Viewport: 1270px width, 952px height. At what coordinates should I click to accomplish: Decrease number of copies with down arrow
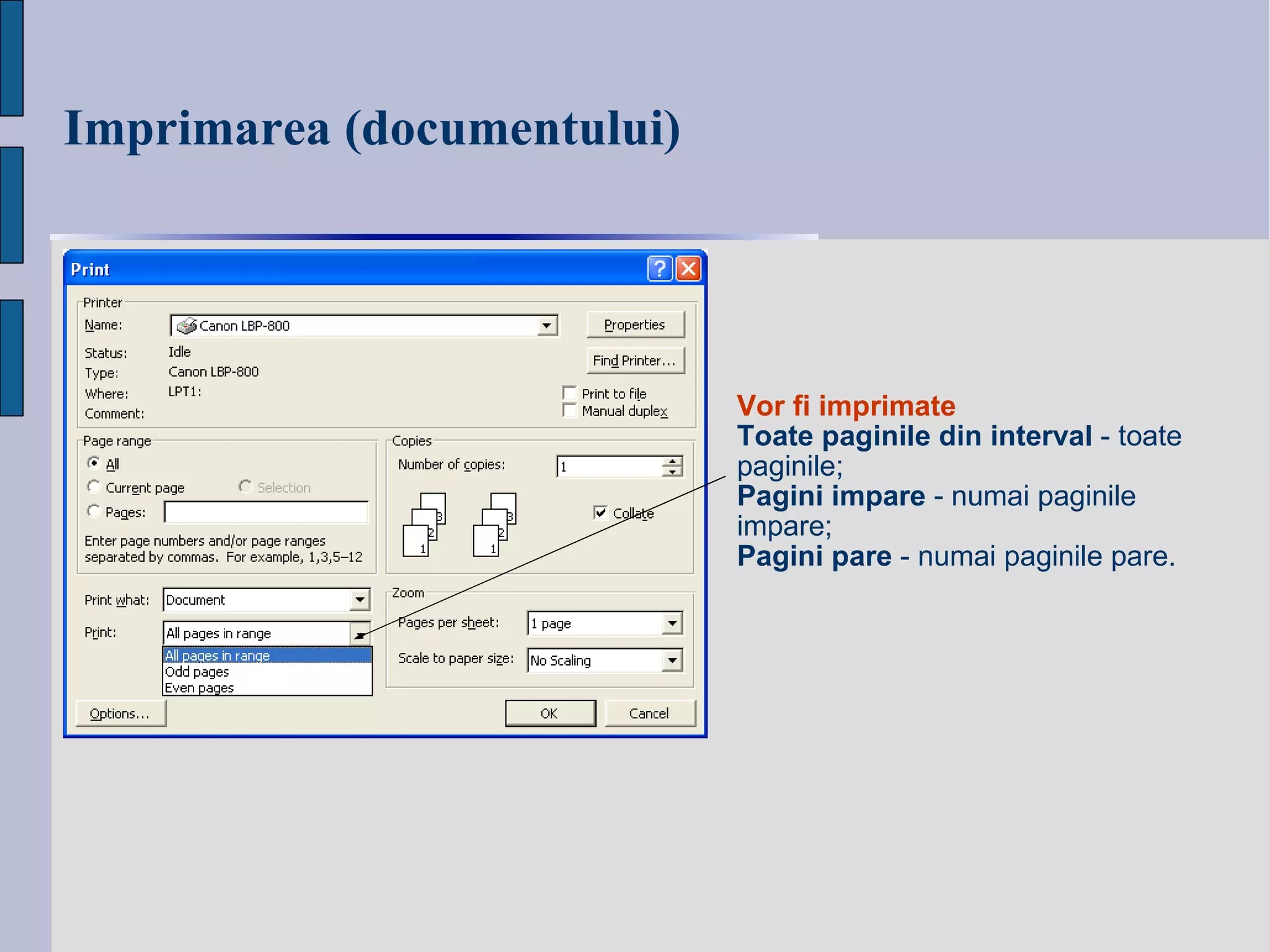672,472
